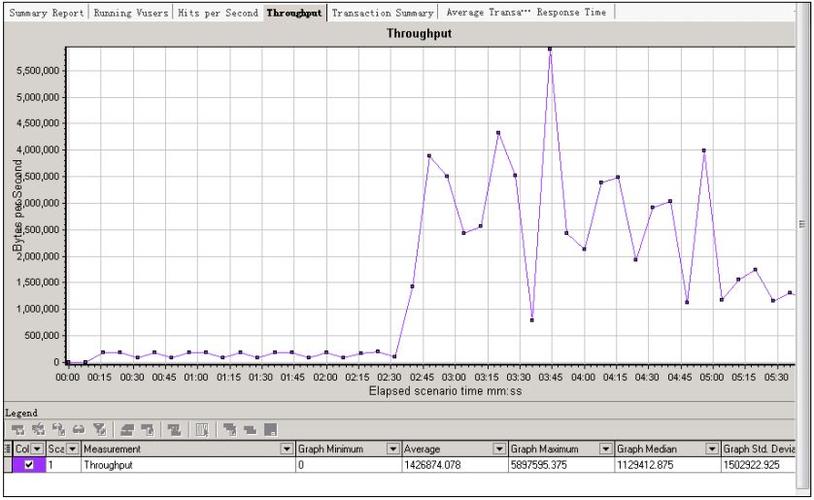Click the vertical scrollbar beside the graph

click(802, 224)
